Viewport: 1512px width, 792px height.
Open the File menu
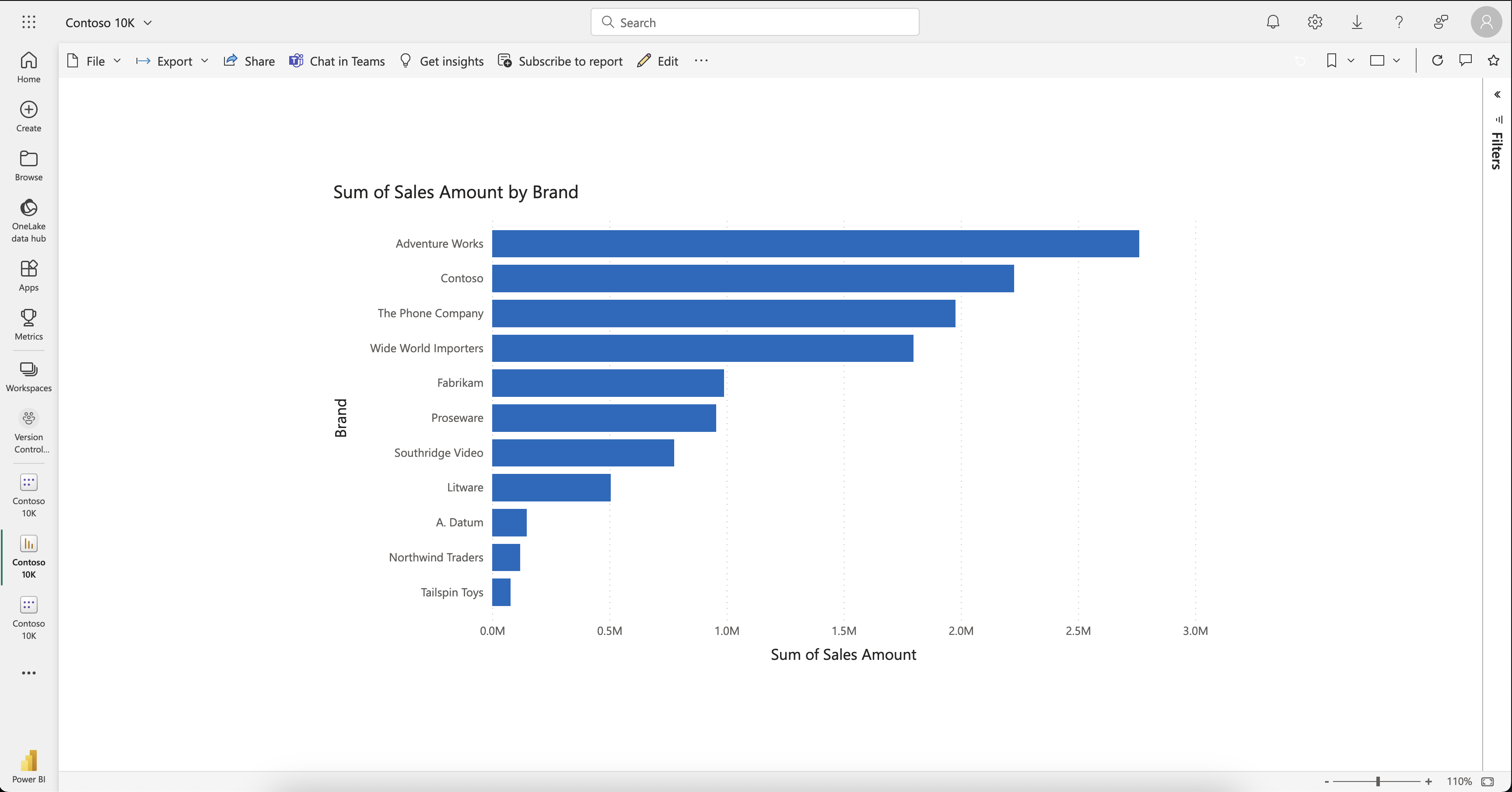(x=94, y=61)
